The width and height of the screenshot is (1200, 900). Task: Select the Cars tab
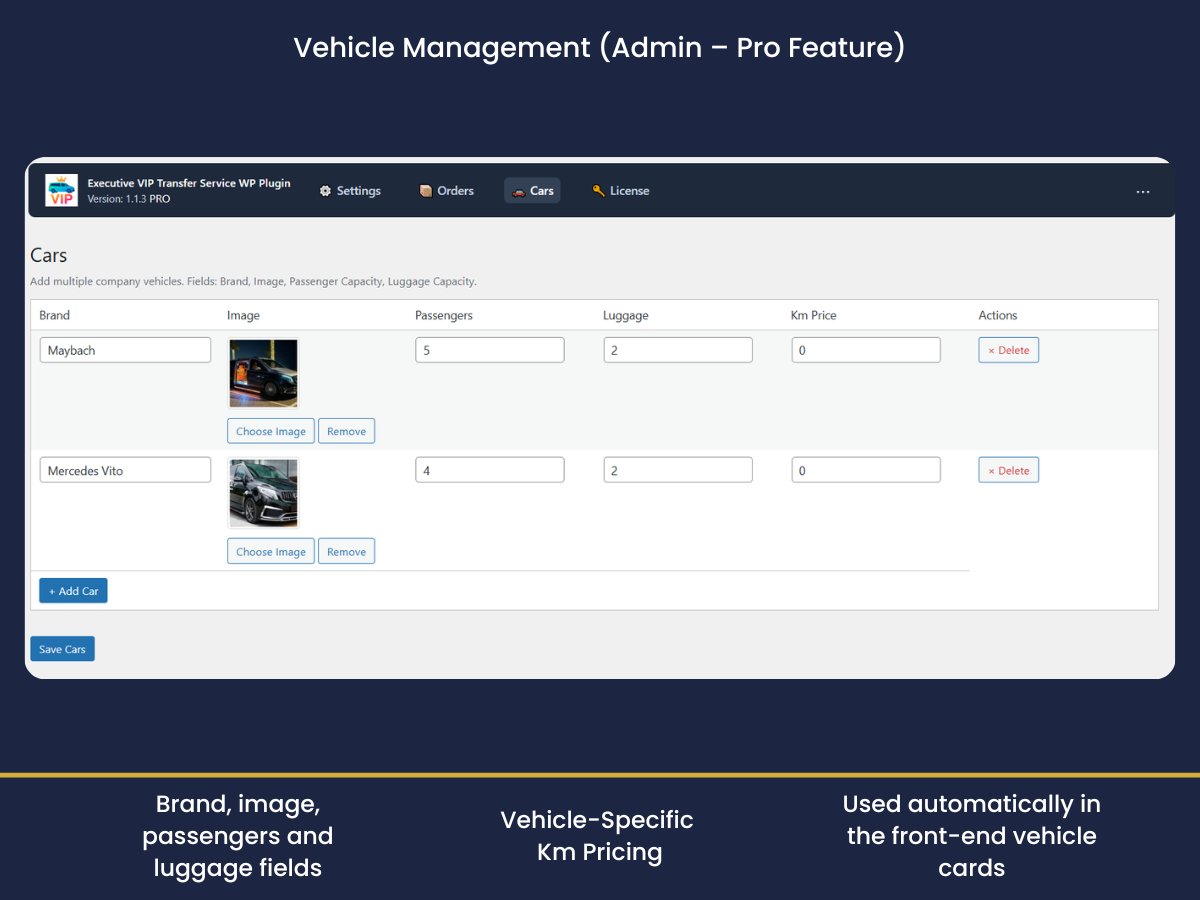pos(532,191)
